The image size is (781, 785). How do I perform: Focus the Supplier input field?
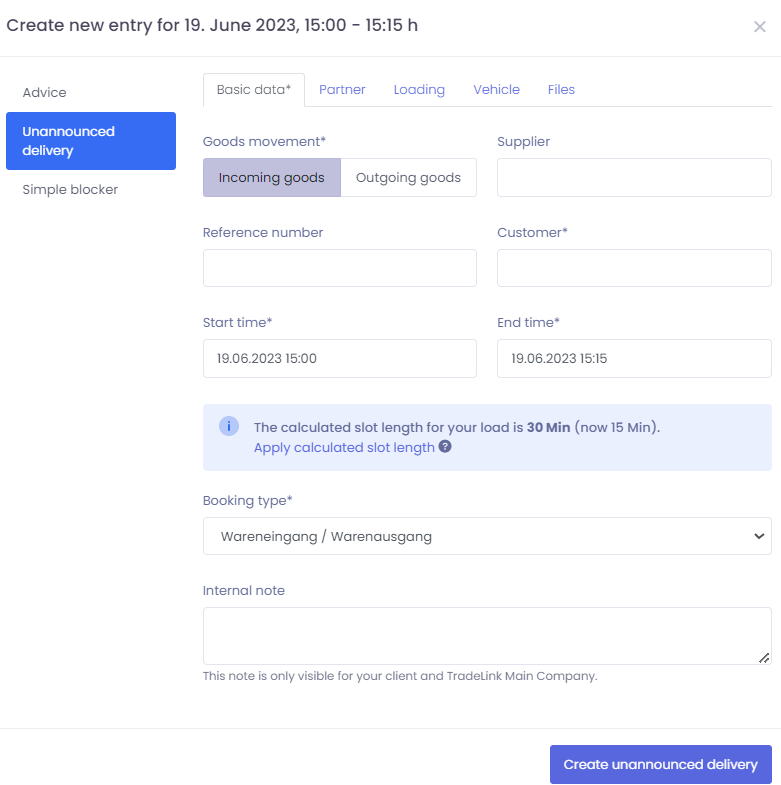tap(634, 178)
